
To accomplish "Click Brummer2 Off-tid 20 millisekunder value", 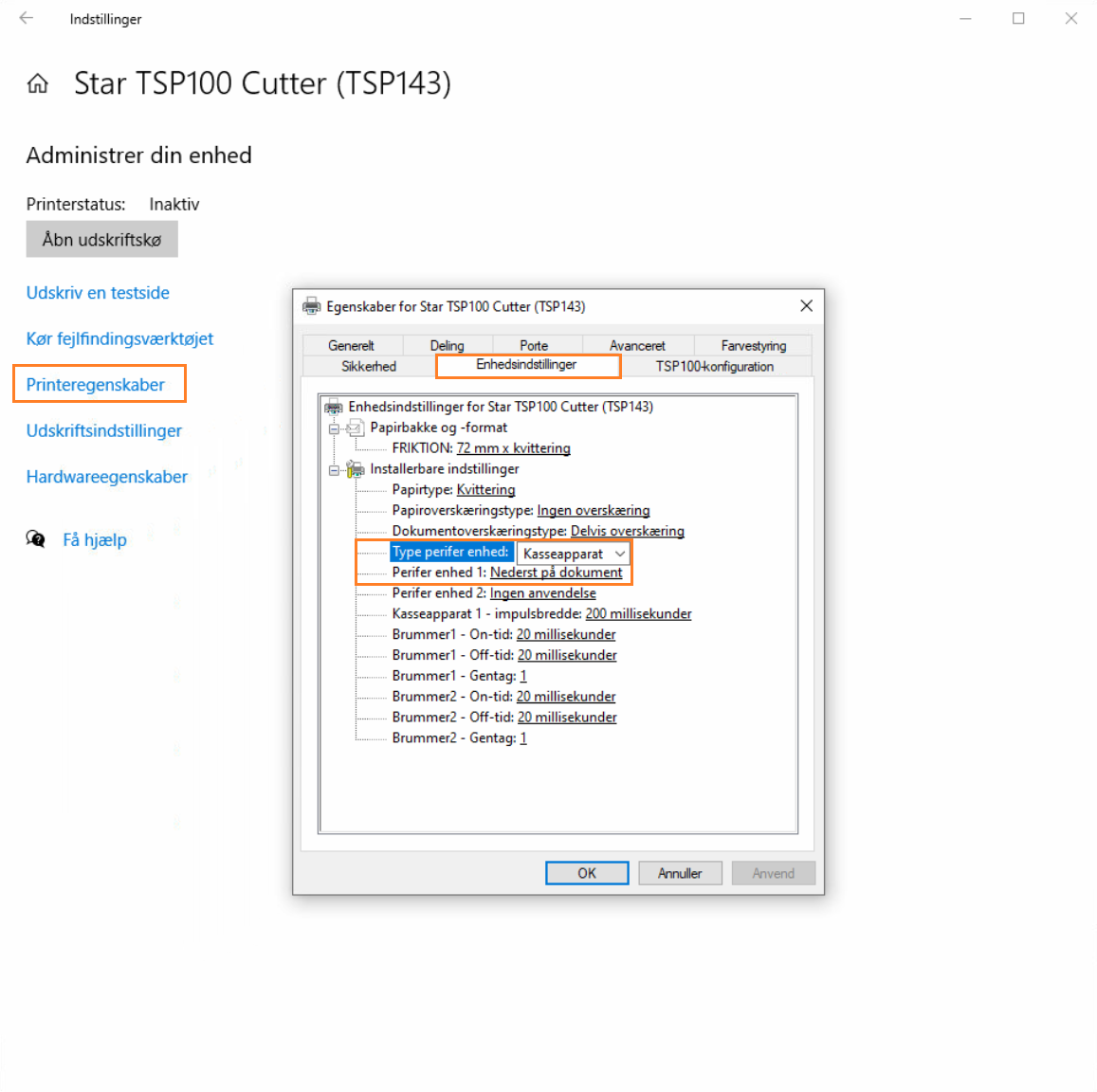I will pos(567,717).
